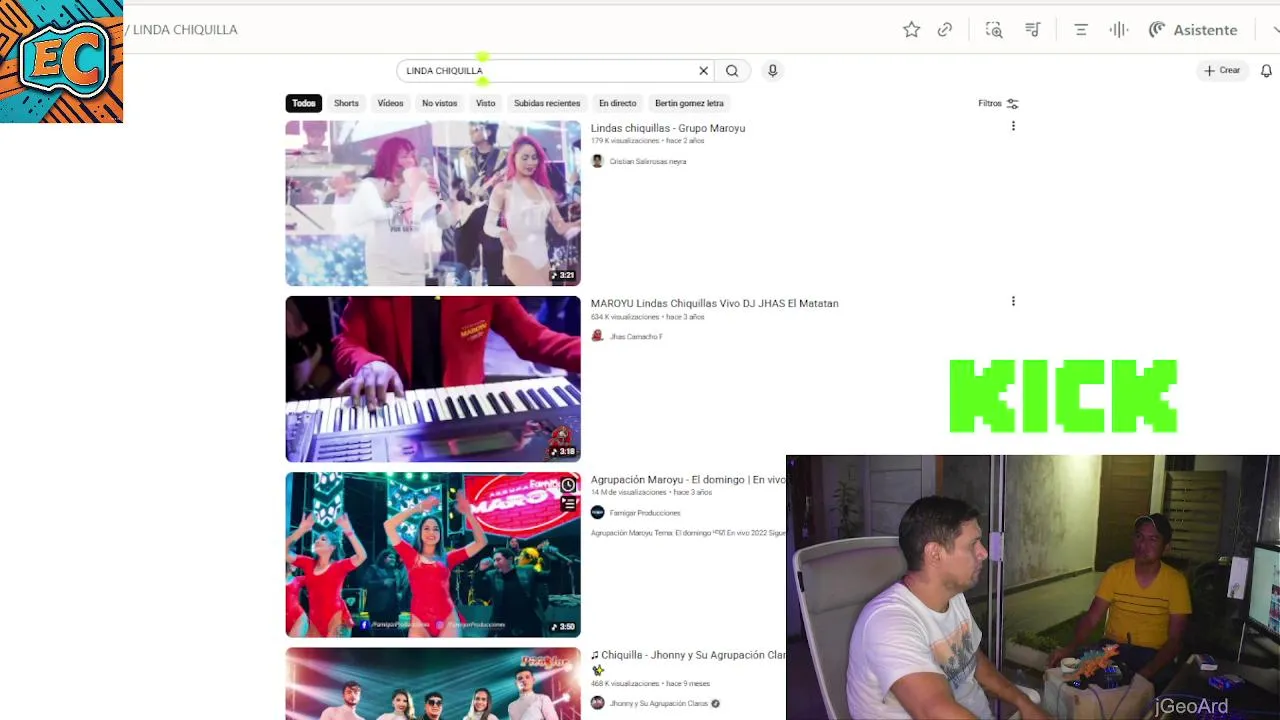Open Jhas Camacho F channel

636,337
